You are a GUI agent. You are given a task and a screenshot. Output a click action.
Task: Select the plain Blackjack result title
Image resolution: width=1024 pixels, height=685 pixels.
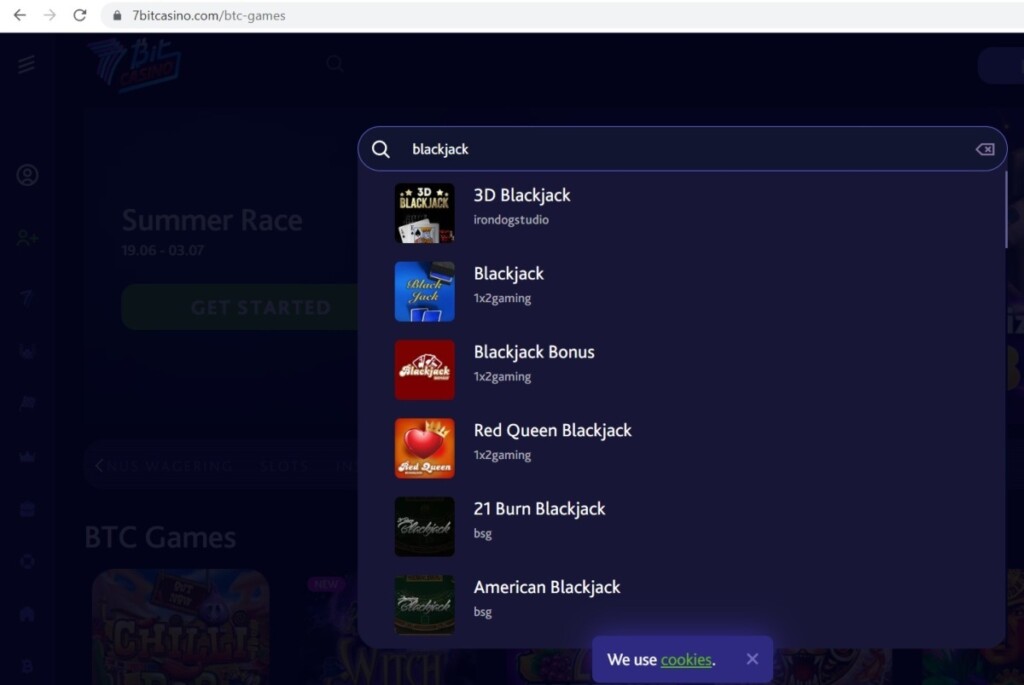509,274
